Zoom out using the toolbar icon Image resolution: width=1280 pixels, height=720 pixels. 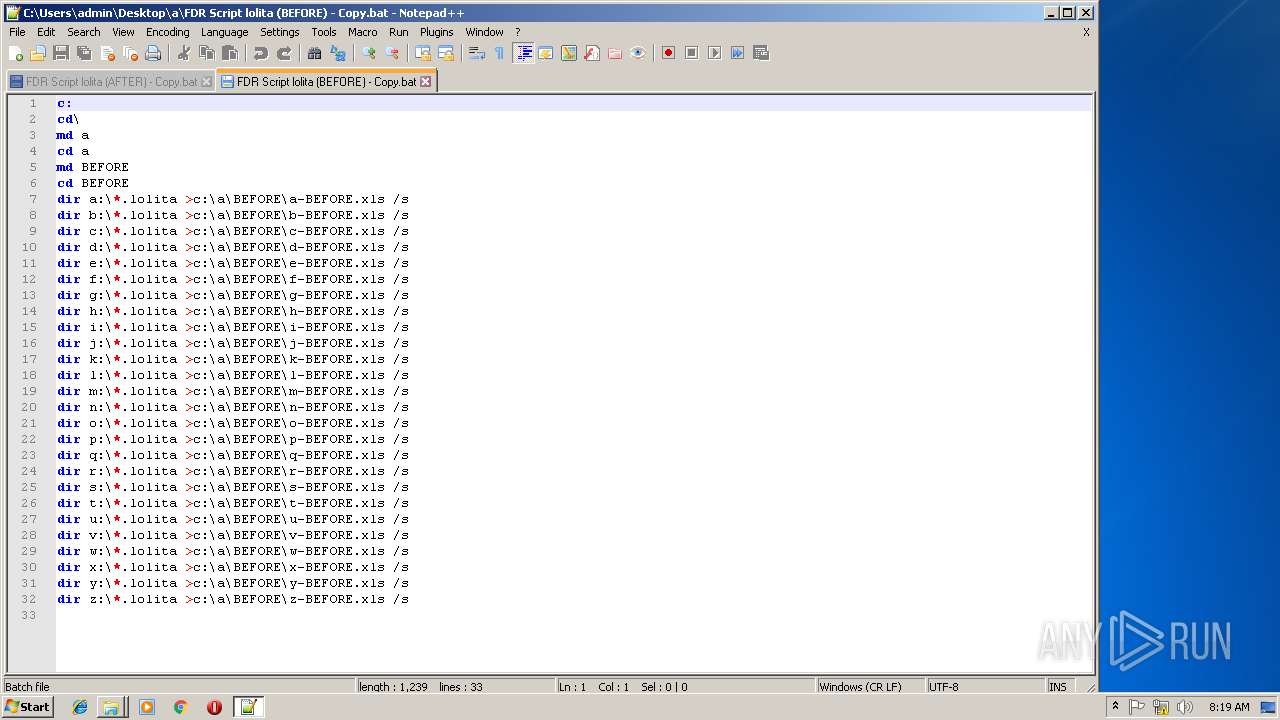pyautogui.click(x=392, y=53)
